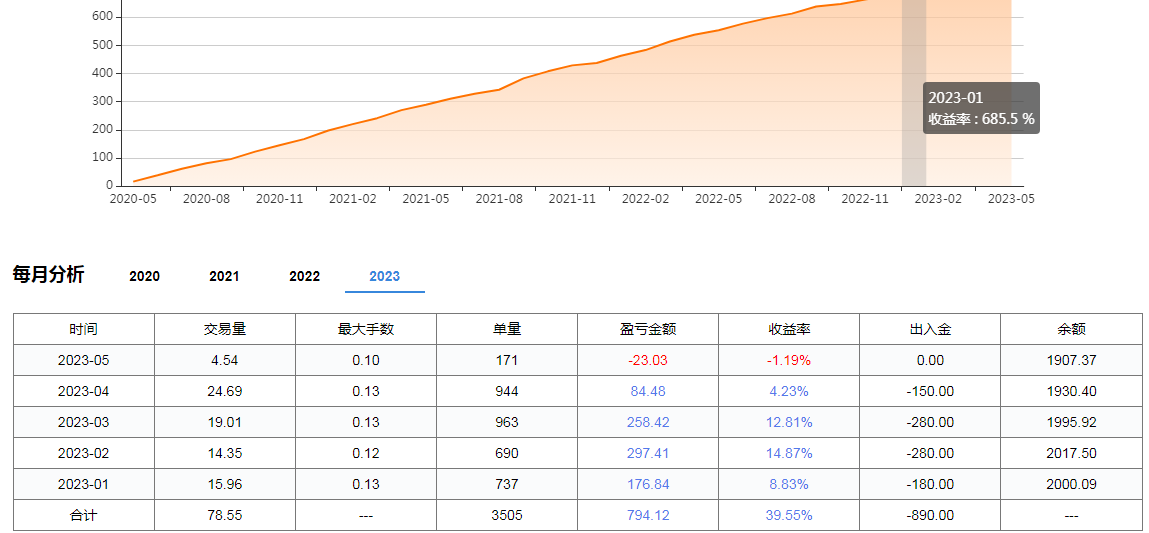Click the profit amount 84.48

pos(648,391)
